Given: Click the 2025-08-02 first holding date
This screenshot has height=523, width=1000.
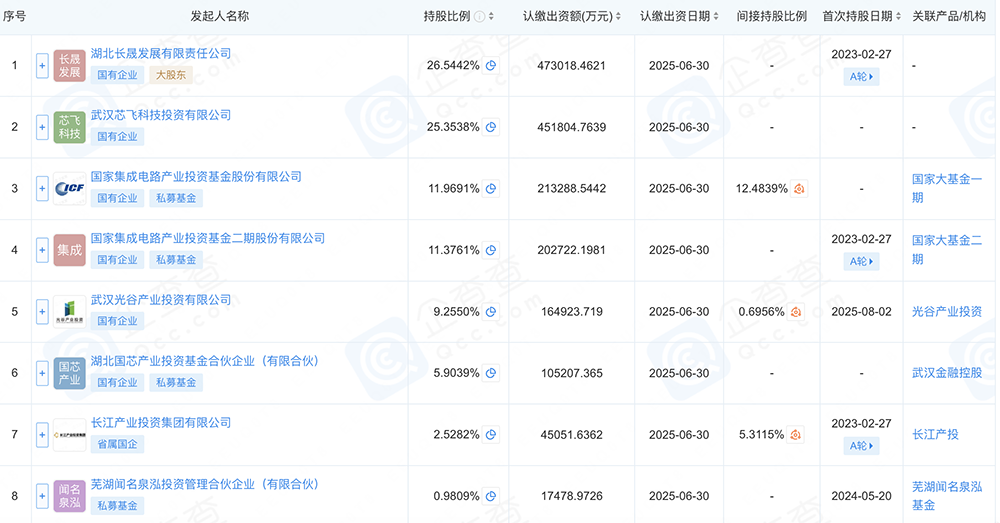Looking at the screenshot, I should point(861,312).
